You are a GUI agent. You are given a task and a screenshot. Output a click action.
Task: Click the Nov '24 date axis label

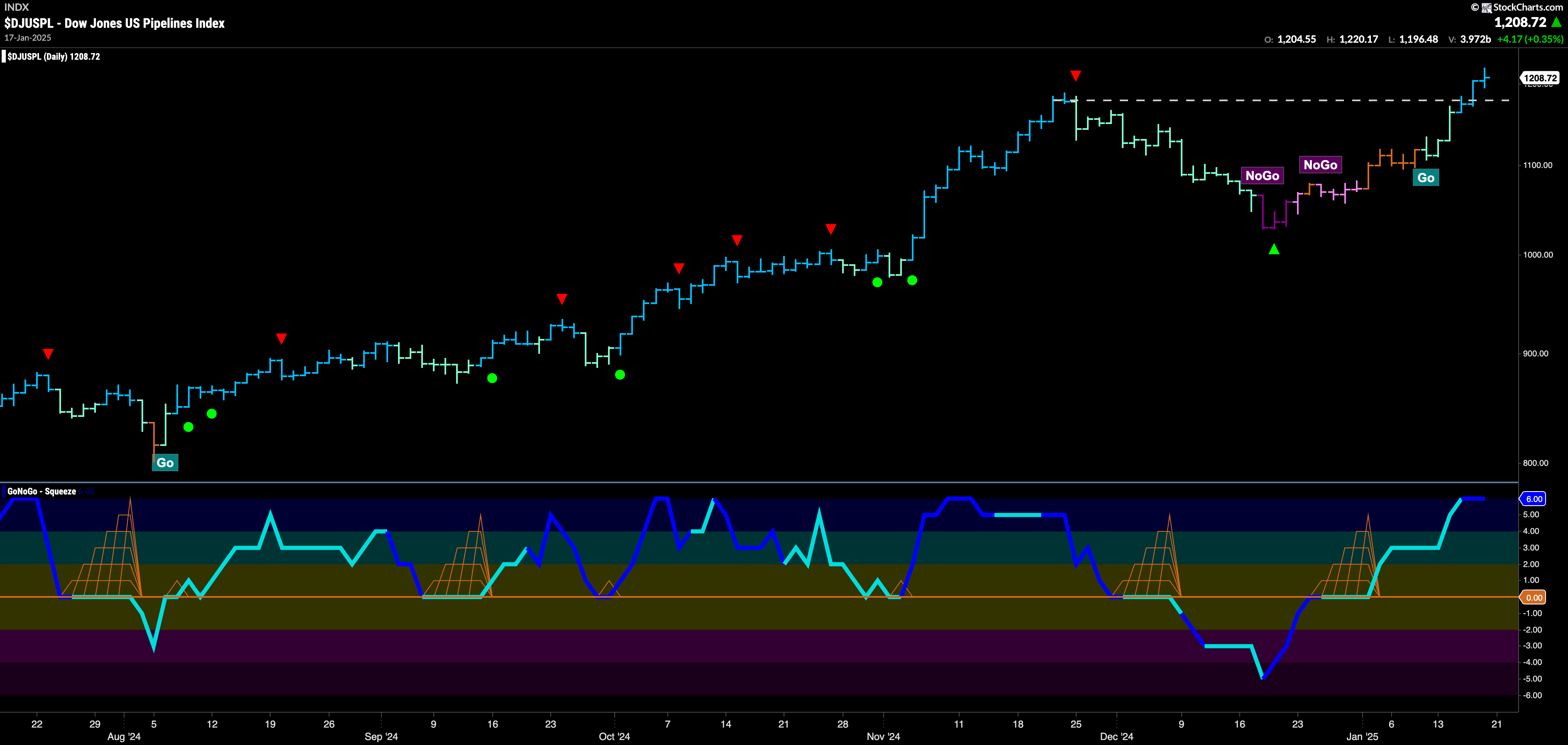click(x=884, y=736)
